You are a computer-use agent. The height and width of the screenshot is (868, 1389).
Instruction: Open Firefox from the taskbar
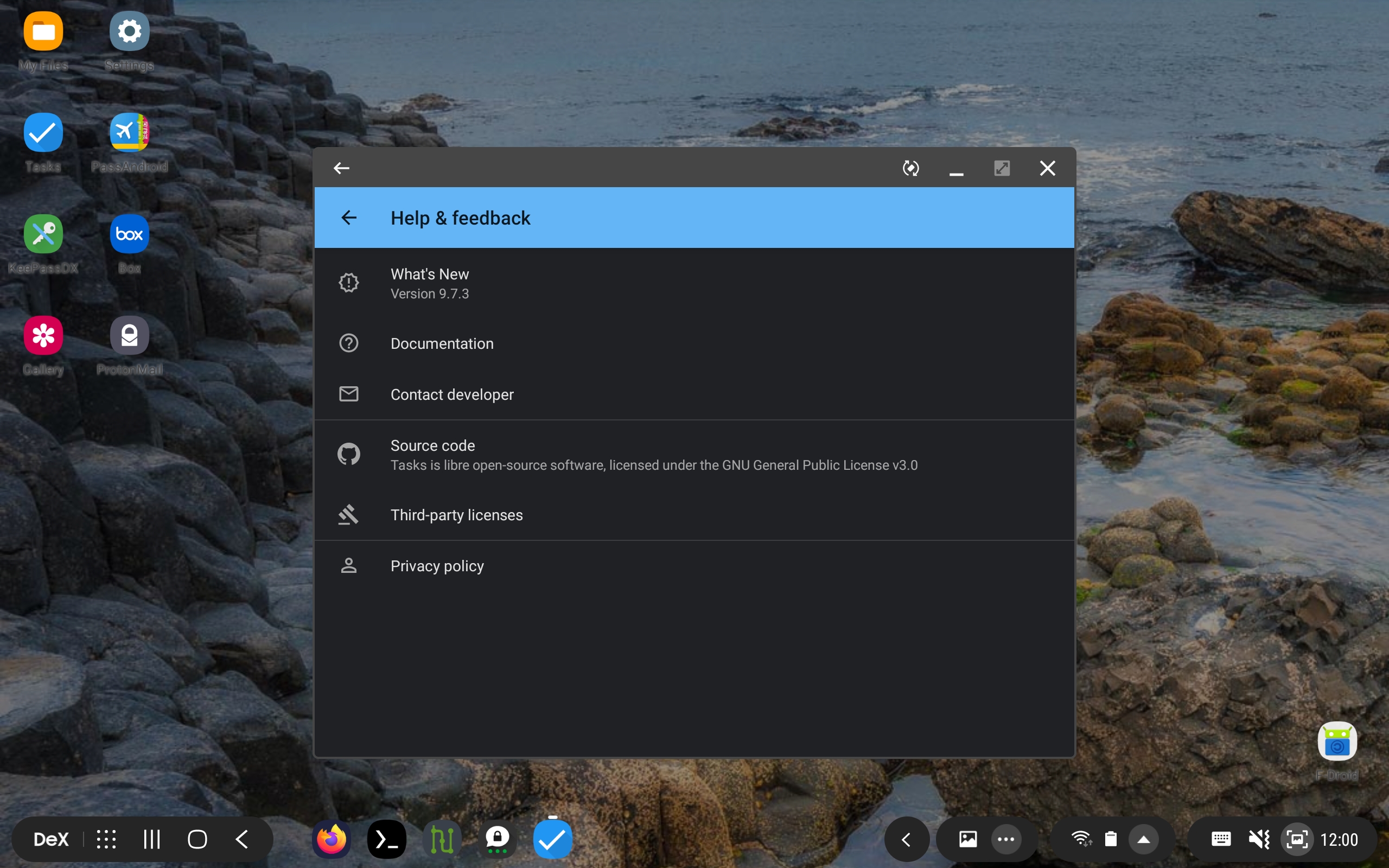(330, 839)
